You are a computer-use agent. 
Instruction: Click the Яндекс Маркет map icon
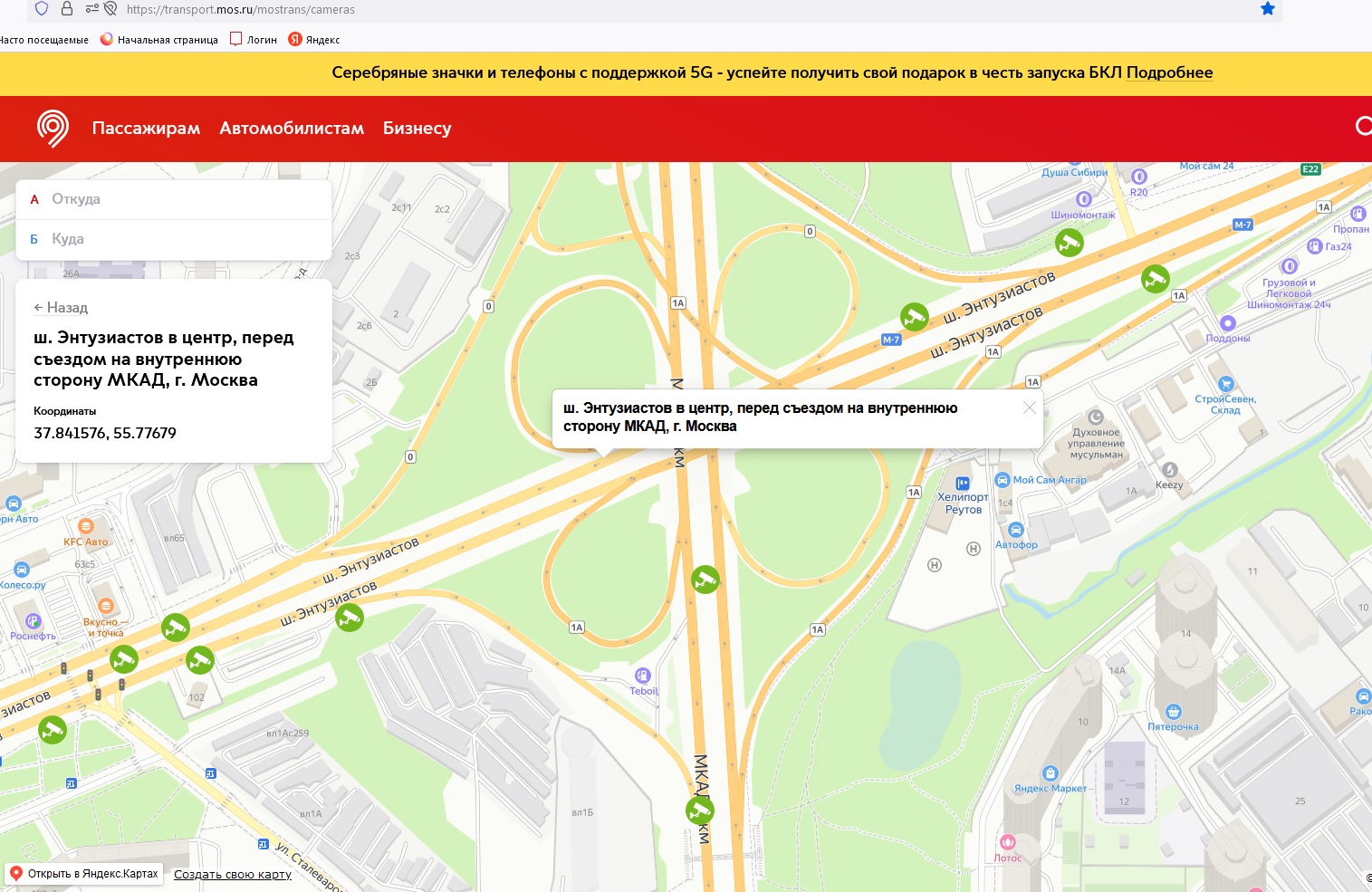[1050, 773]
